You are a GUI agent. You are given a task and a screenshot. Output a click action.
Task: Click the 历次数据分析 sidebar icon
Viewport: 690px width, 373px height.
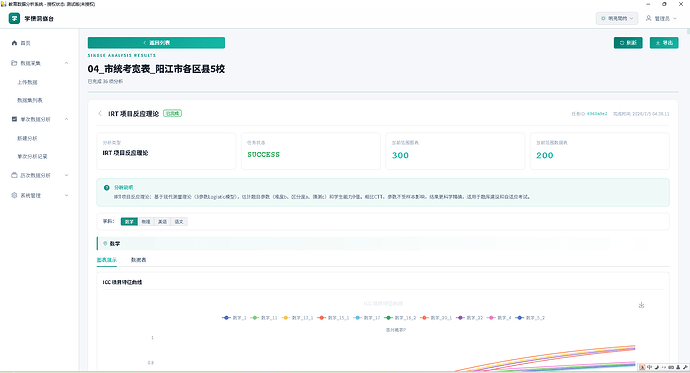click(x=14, y=175)
